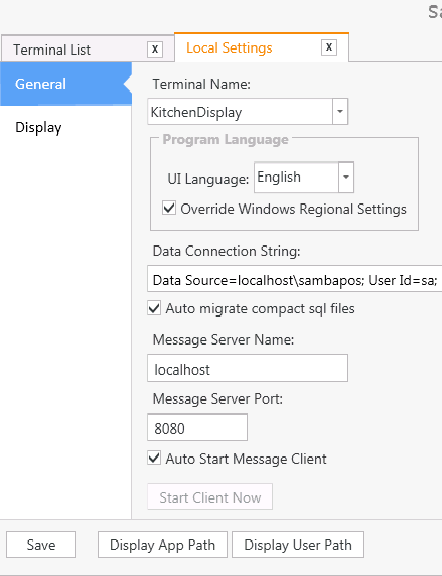Click the Display User Path button
The height and width of the screenshot is (576, 442).
(x=298, y=544)
